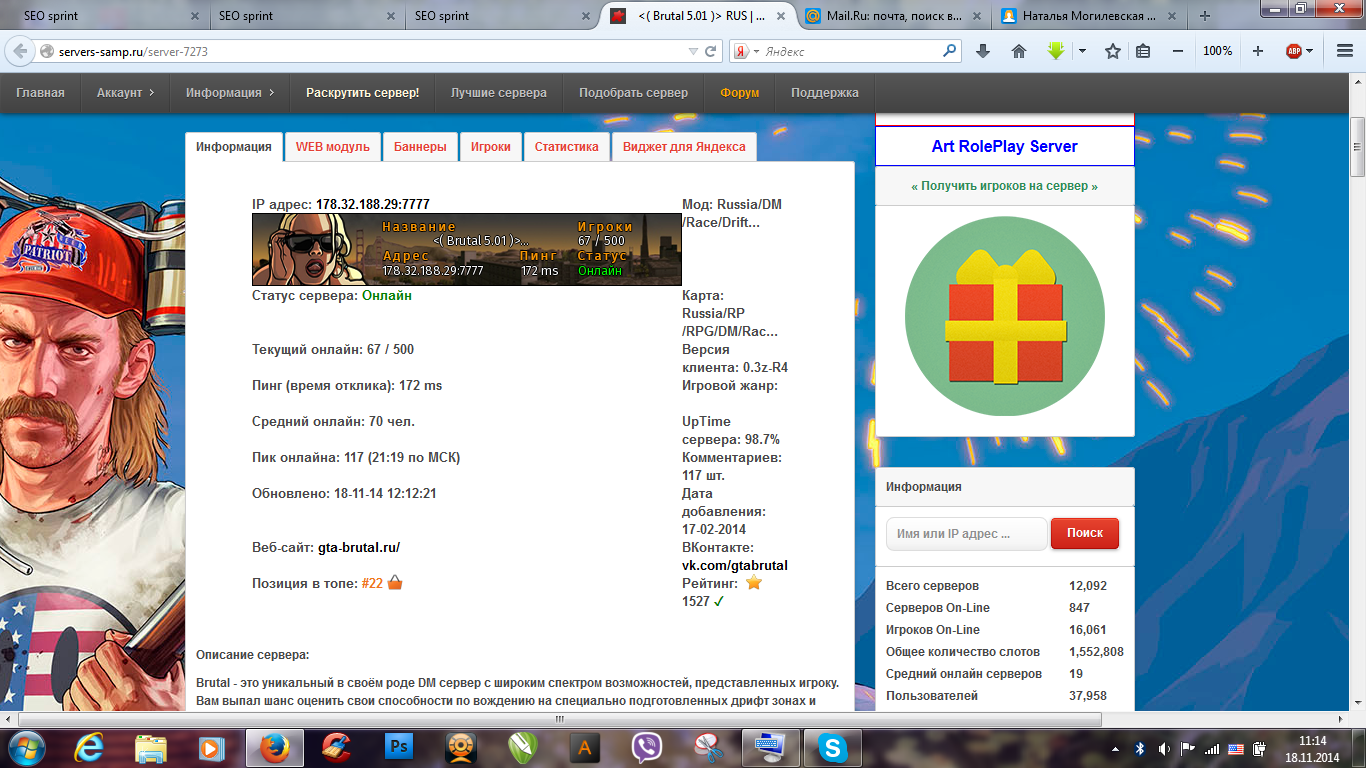Open Photoshop from the taskbar
The height and width of the screenshot is (768, 1366).
pyautogui.click(x=399, y=748)
